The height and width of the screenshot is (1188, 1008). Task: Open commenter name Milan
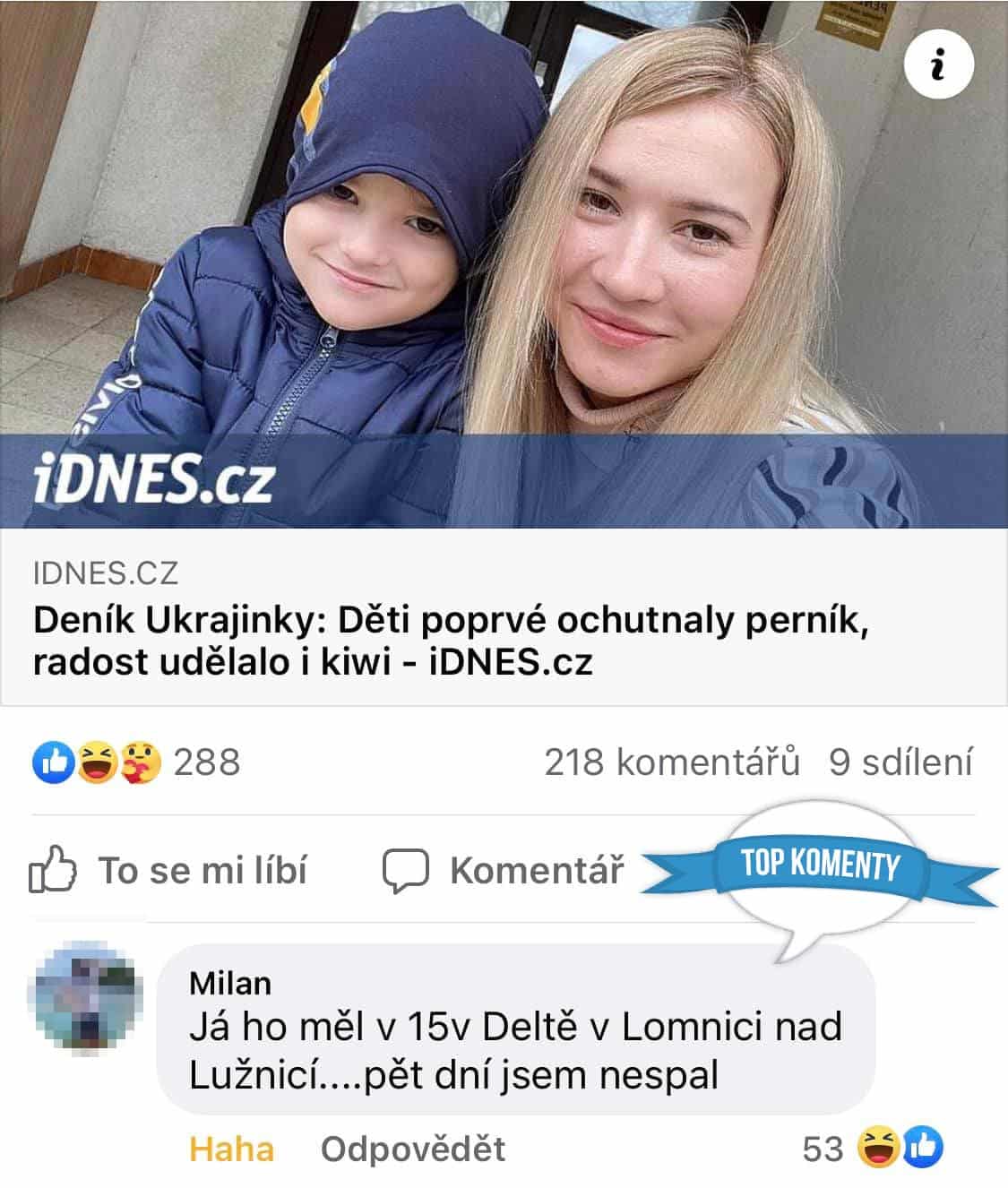coord(230,983)
